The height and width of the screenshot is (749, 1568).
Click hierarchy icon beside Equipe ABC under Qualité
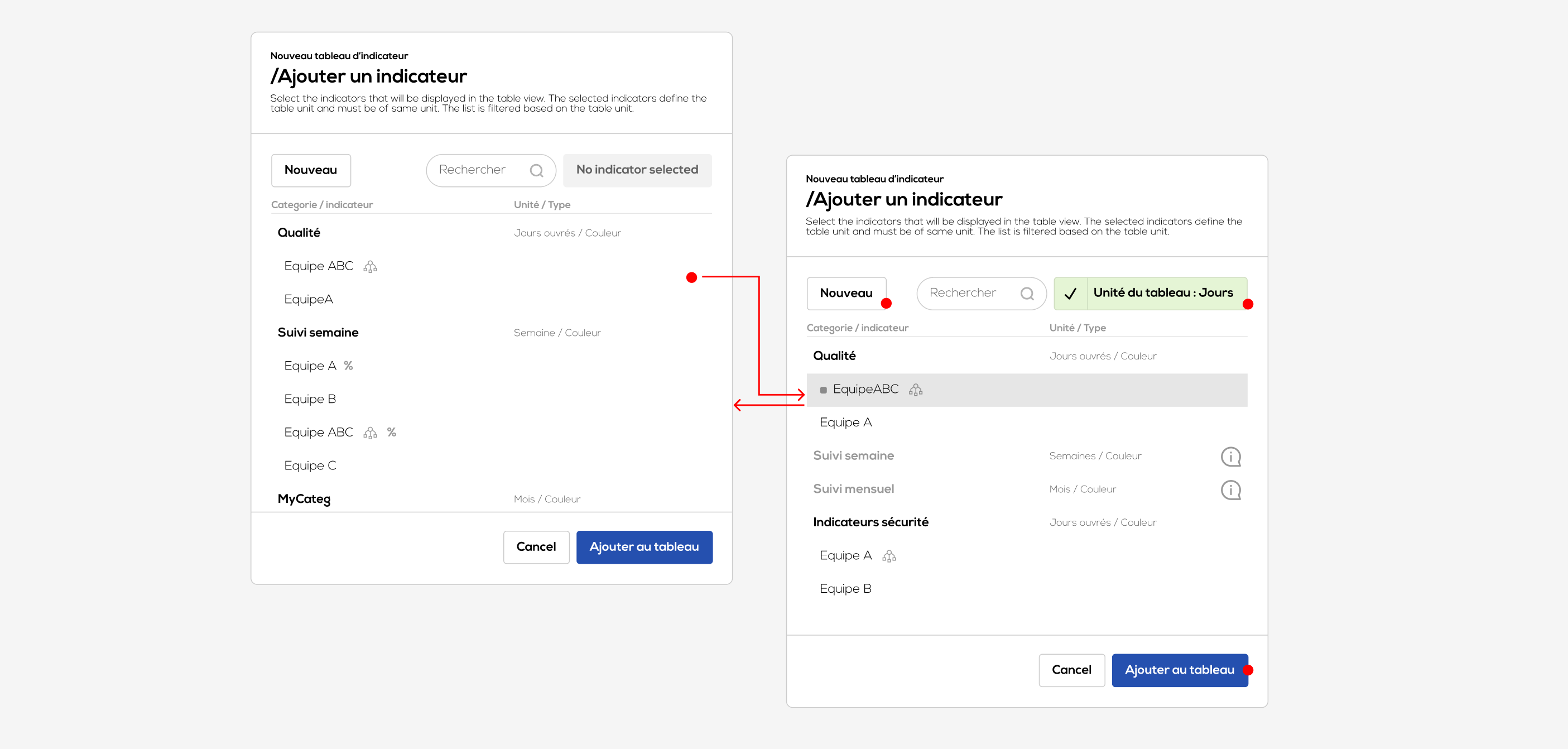pos(370,267)
